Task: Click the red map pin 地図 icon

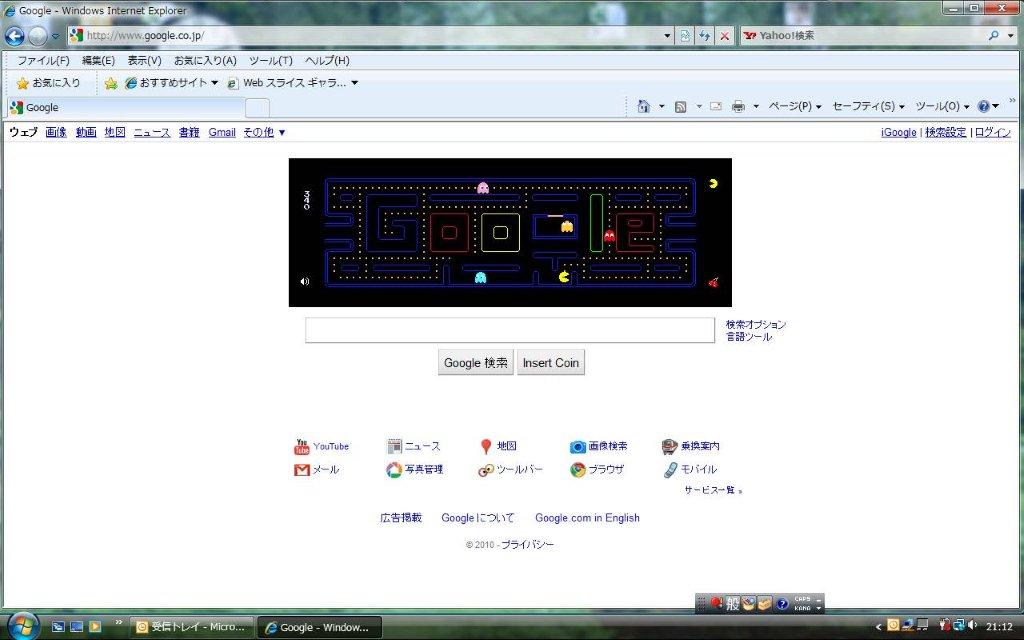Action: [486, 447]
